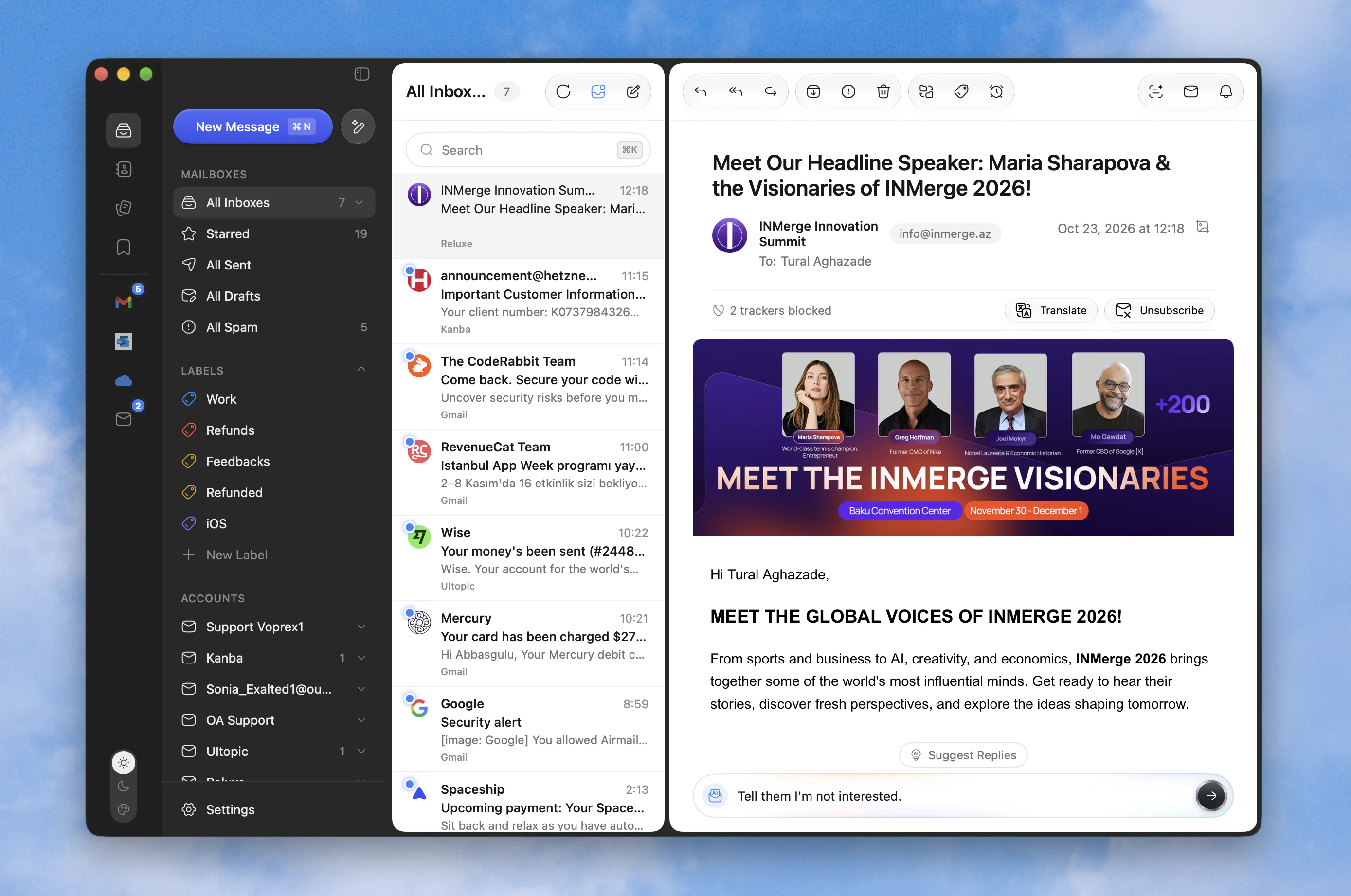
Task: Collapse the Labels section
Action: click(x=361, y=370)
